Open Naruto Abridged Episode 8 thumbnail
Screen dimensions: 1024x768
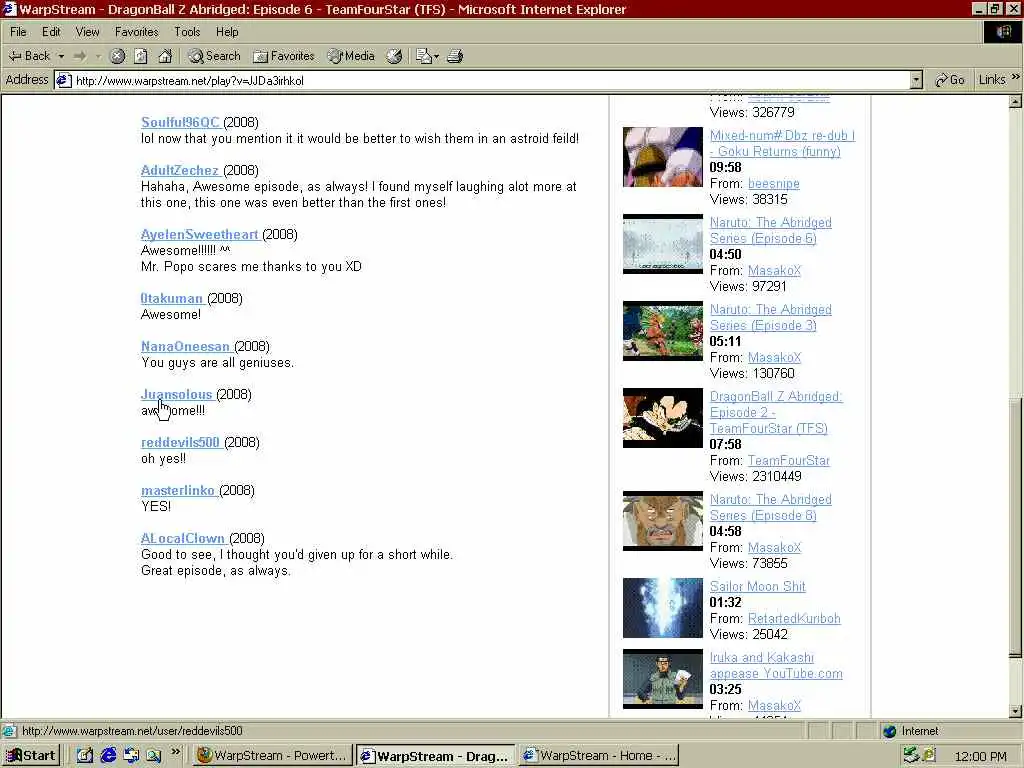point(662,520)
